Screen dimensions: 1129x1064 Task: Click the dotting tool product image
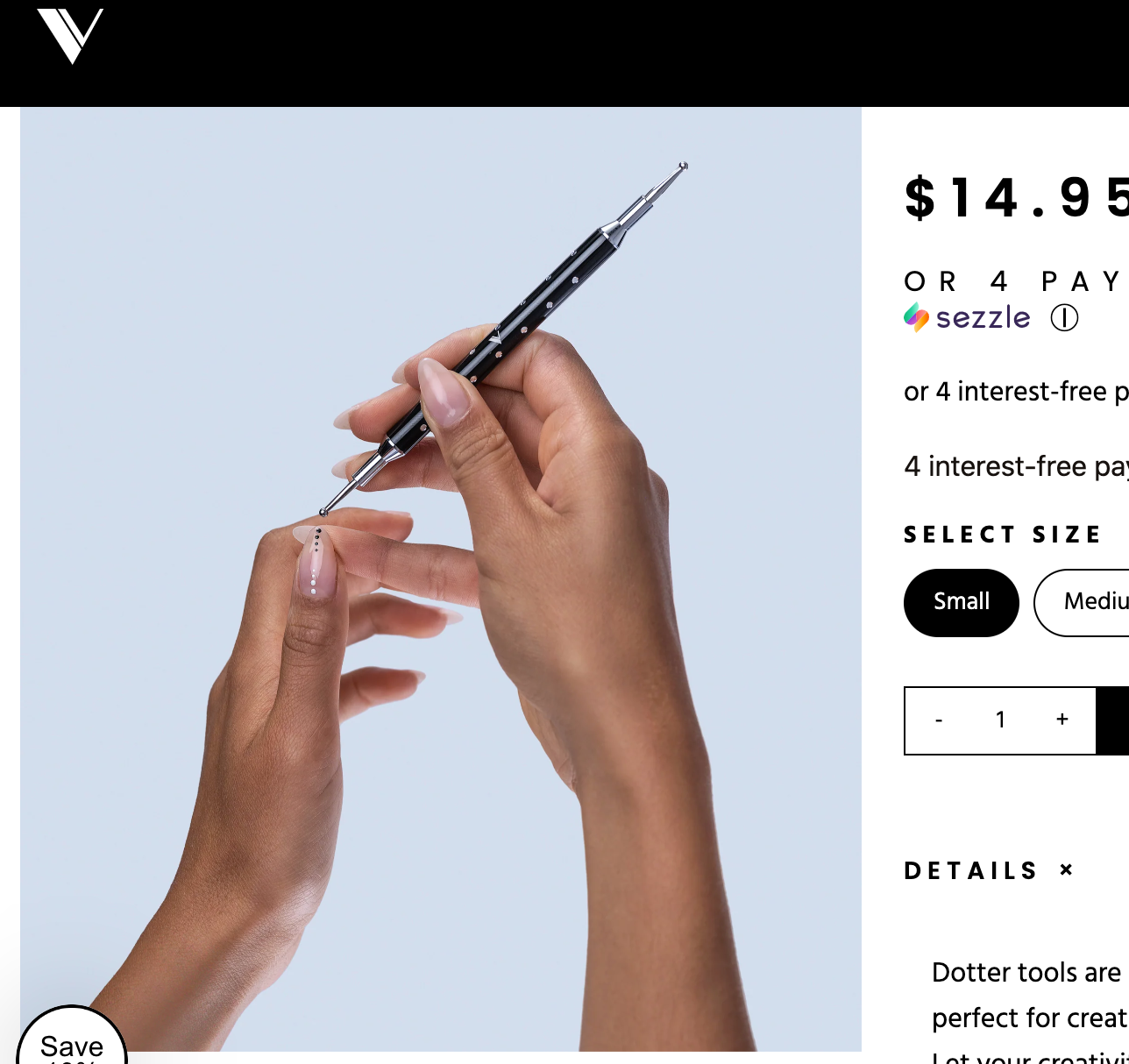[441, 578]
